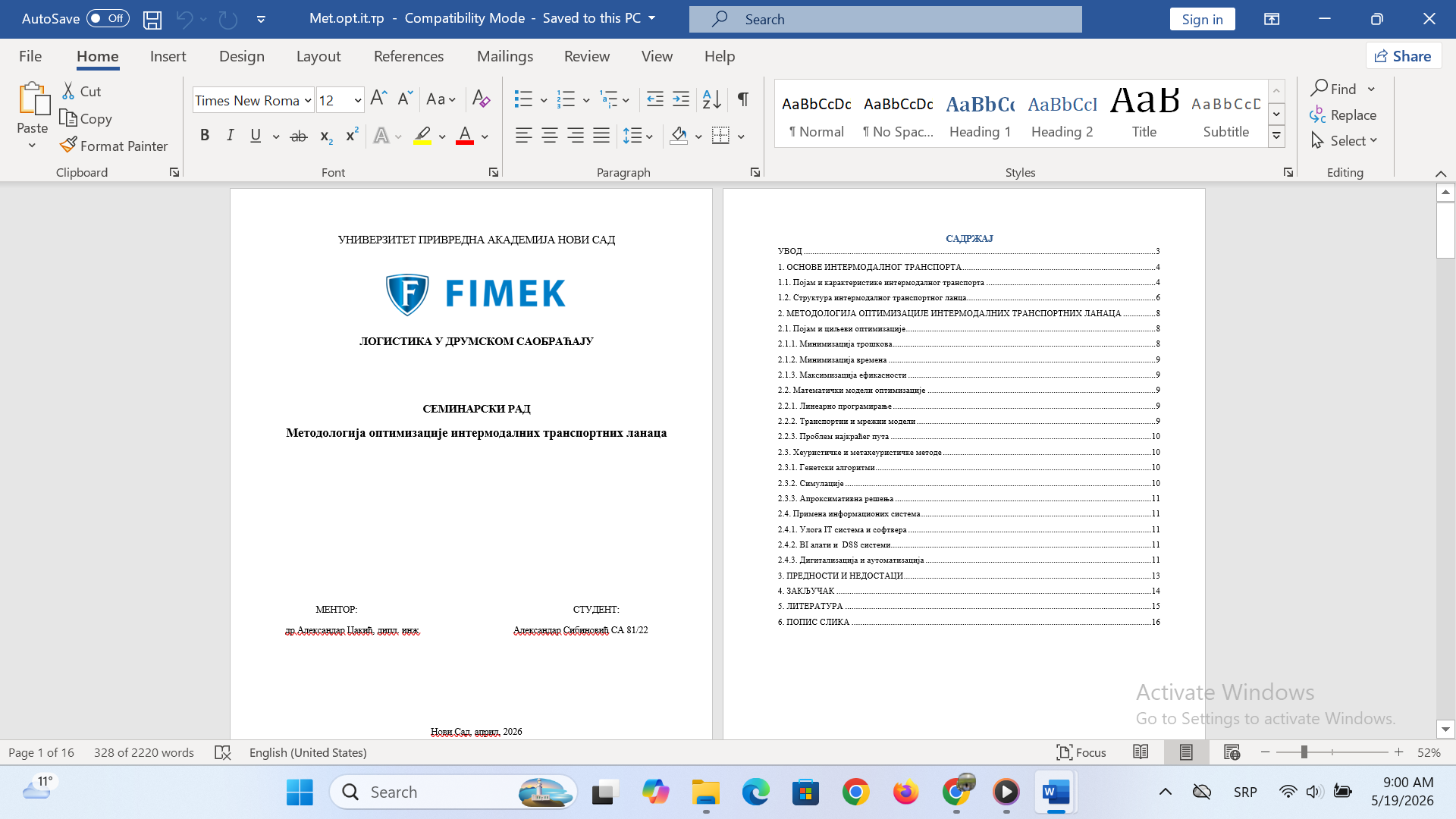This screenshot has height=819, width=1456.
Task: Toggle the numbered list button
Action: pos(566,99)
